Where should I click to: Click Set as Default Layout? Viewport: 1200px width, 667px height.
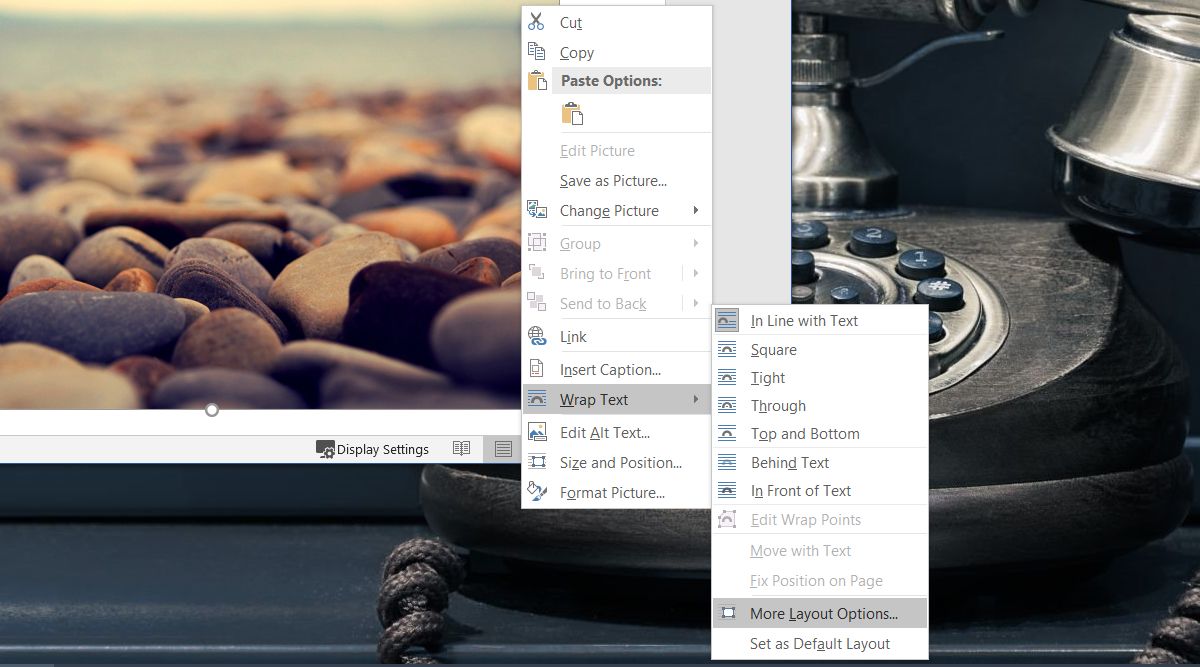820,644
